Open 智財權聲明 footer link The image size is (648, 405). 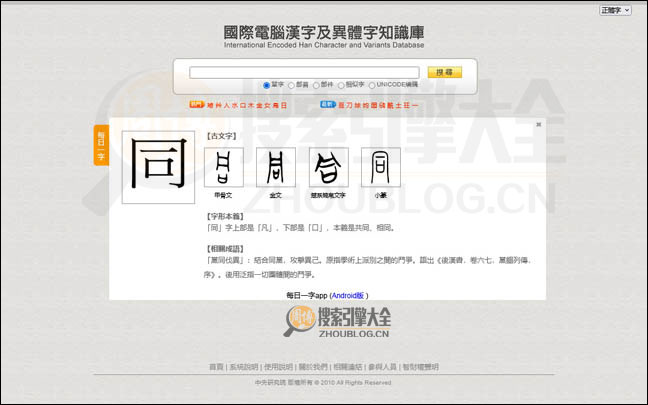pos(421,367)
